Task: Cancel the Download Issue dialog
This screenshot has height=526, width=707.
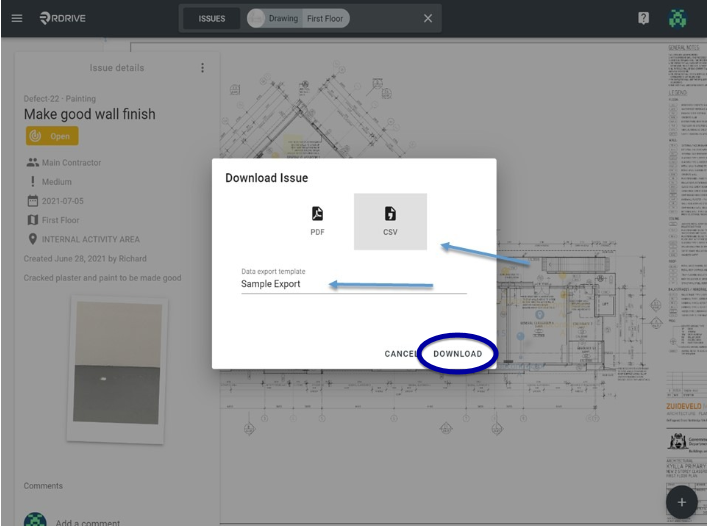Action: 401,354
